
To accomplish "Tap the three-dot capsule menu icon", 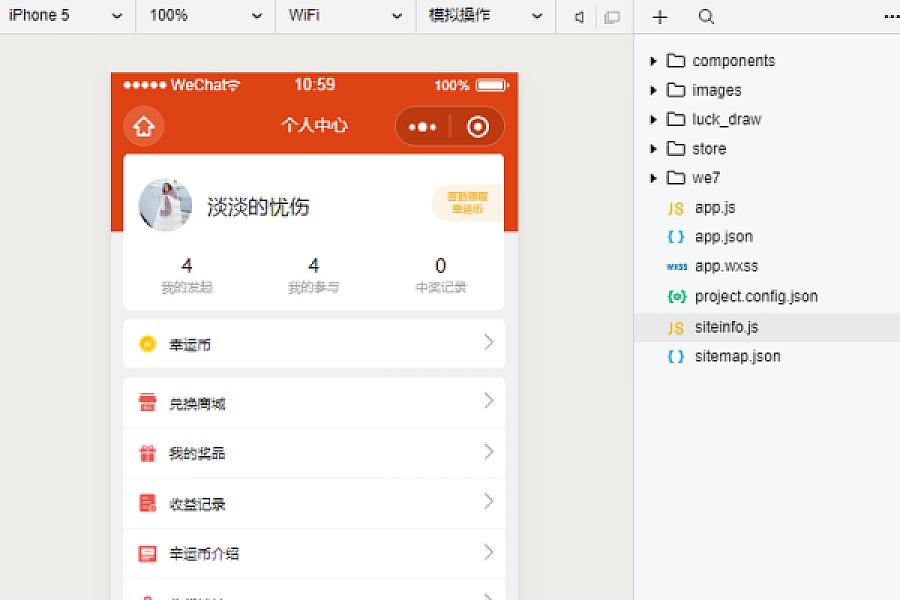I will click(x=422, y=127).
